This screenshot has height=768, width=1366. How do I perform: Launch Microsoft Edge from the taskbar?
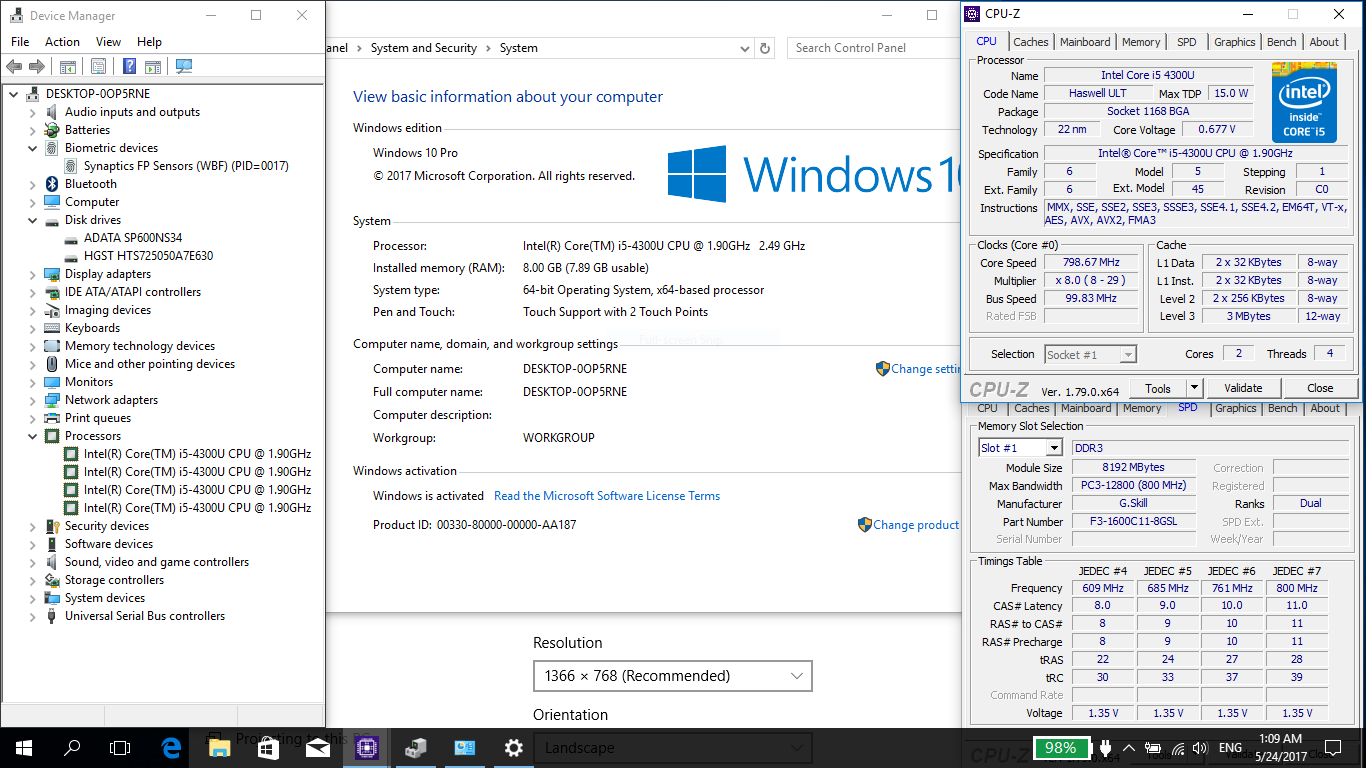pyautogui.click(x=171, y=747)
